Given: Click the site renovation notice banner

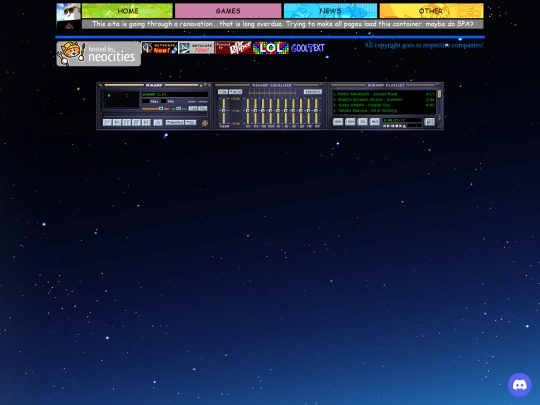Looking at the screenshot, I should [283, 24].
